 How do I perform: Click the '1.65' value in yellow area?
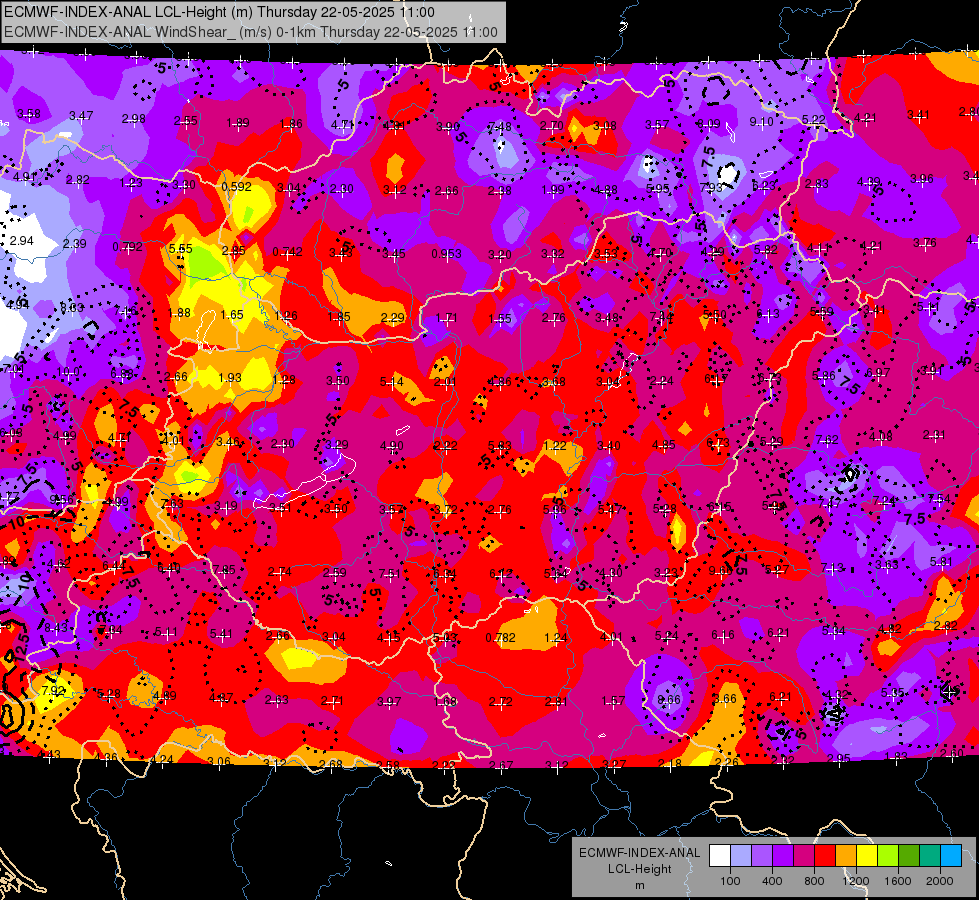click(x=232, y=315)
